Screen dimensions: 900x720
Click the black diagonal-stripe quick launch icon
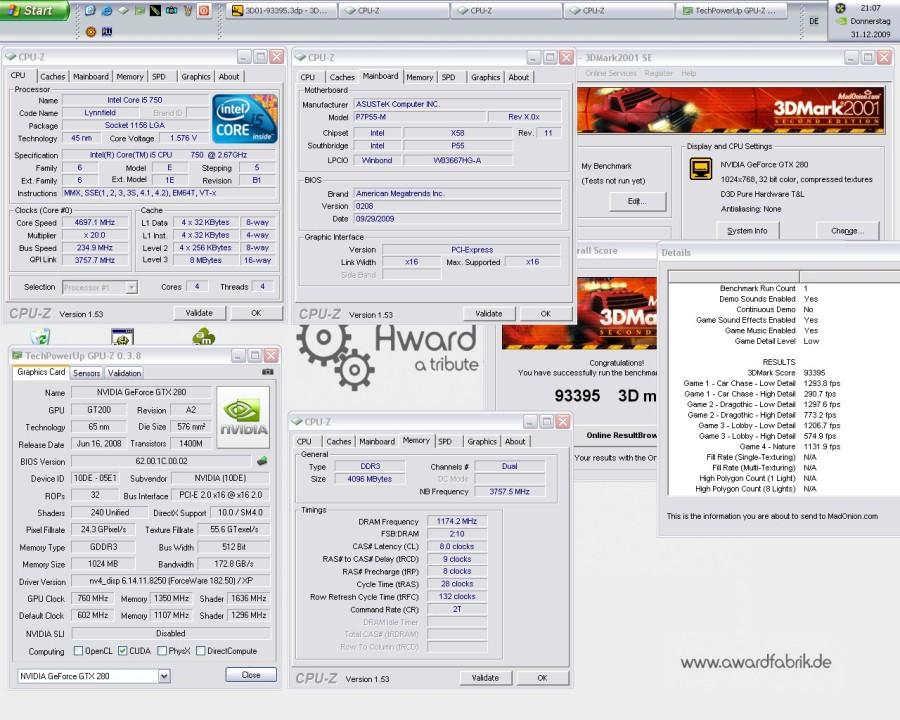click(x=155, y=10)
